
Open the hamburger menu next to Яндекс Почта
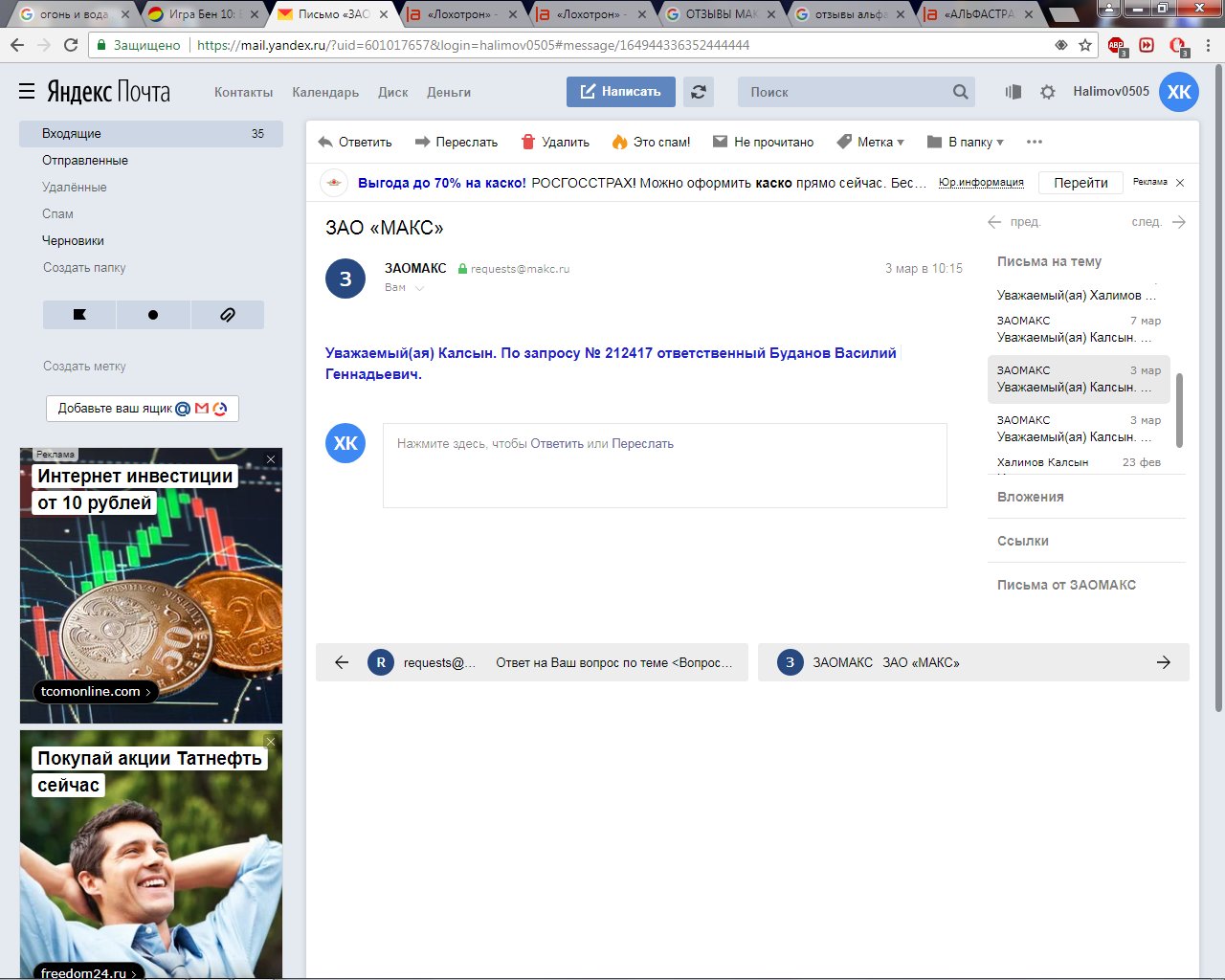pyautogui.click(x=27, y=91)
